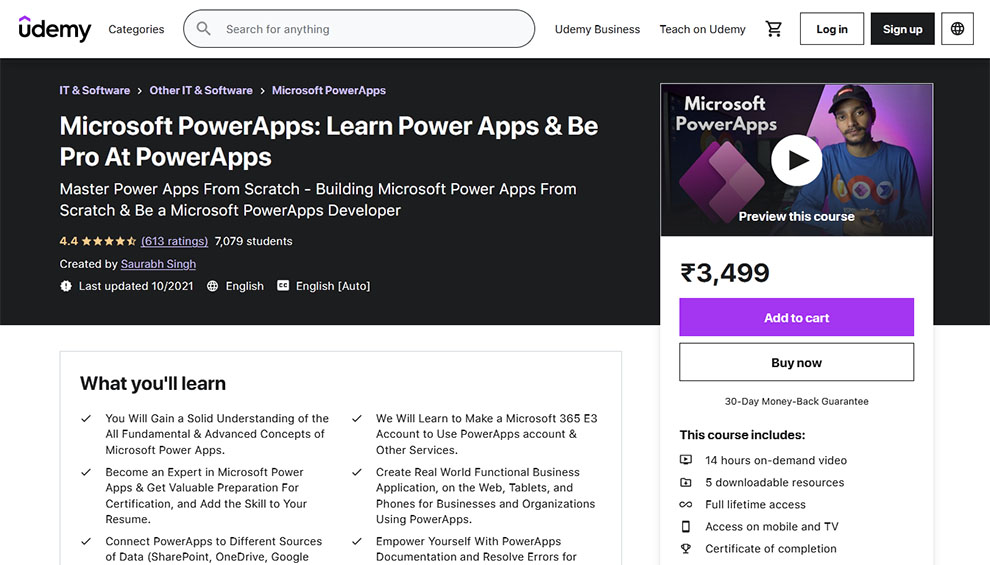Click the Buy now button
The height and width of the screenshot is (565, 990).
796,362
